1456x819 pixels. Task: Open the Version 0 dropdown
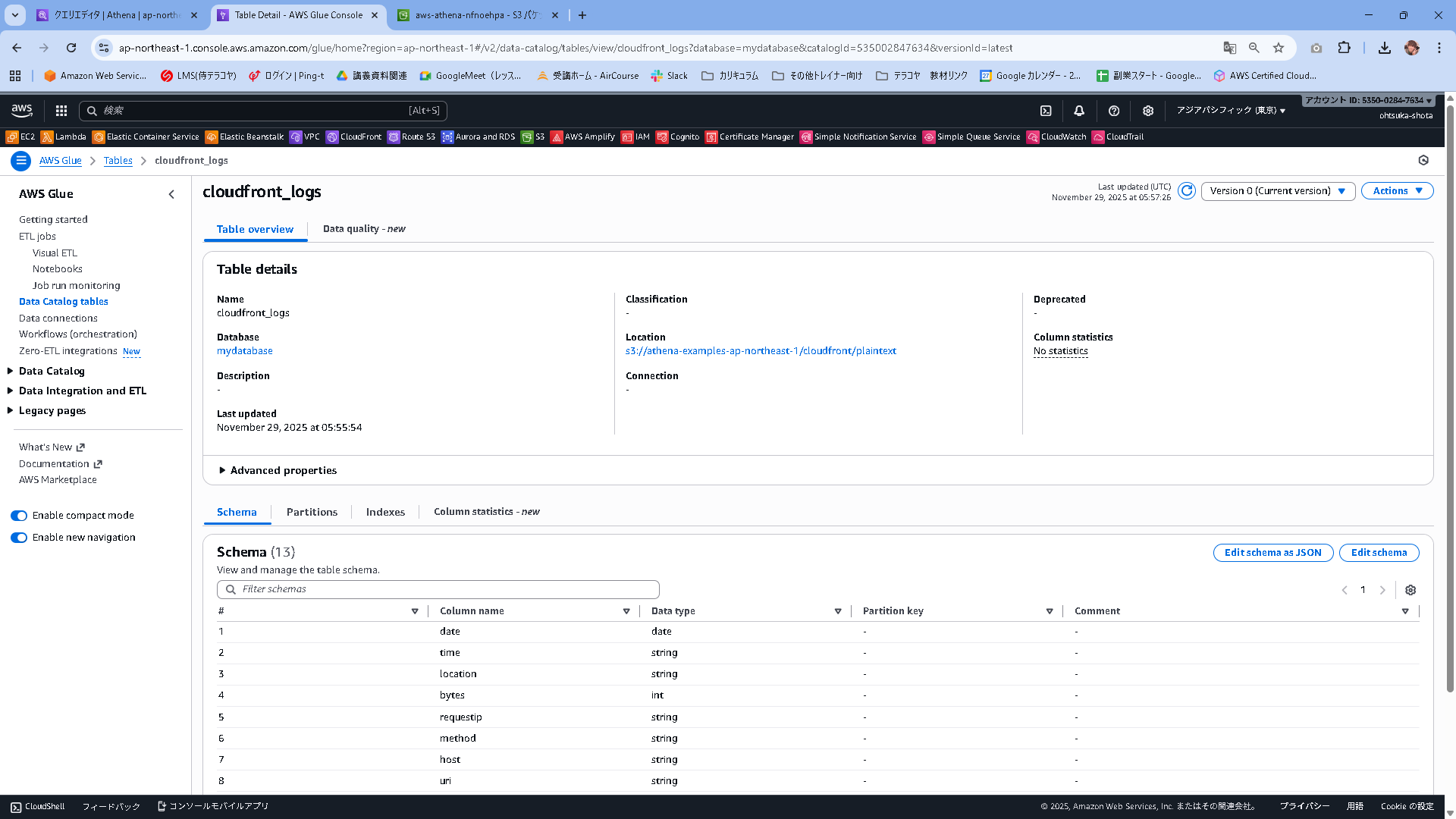[x=1278, y=191]
